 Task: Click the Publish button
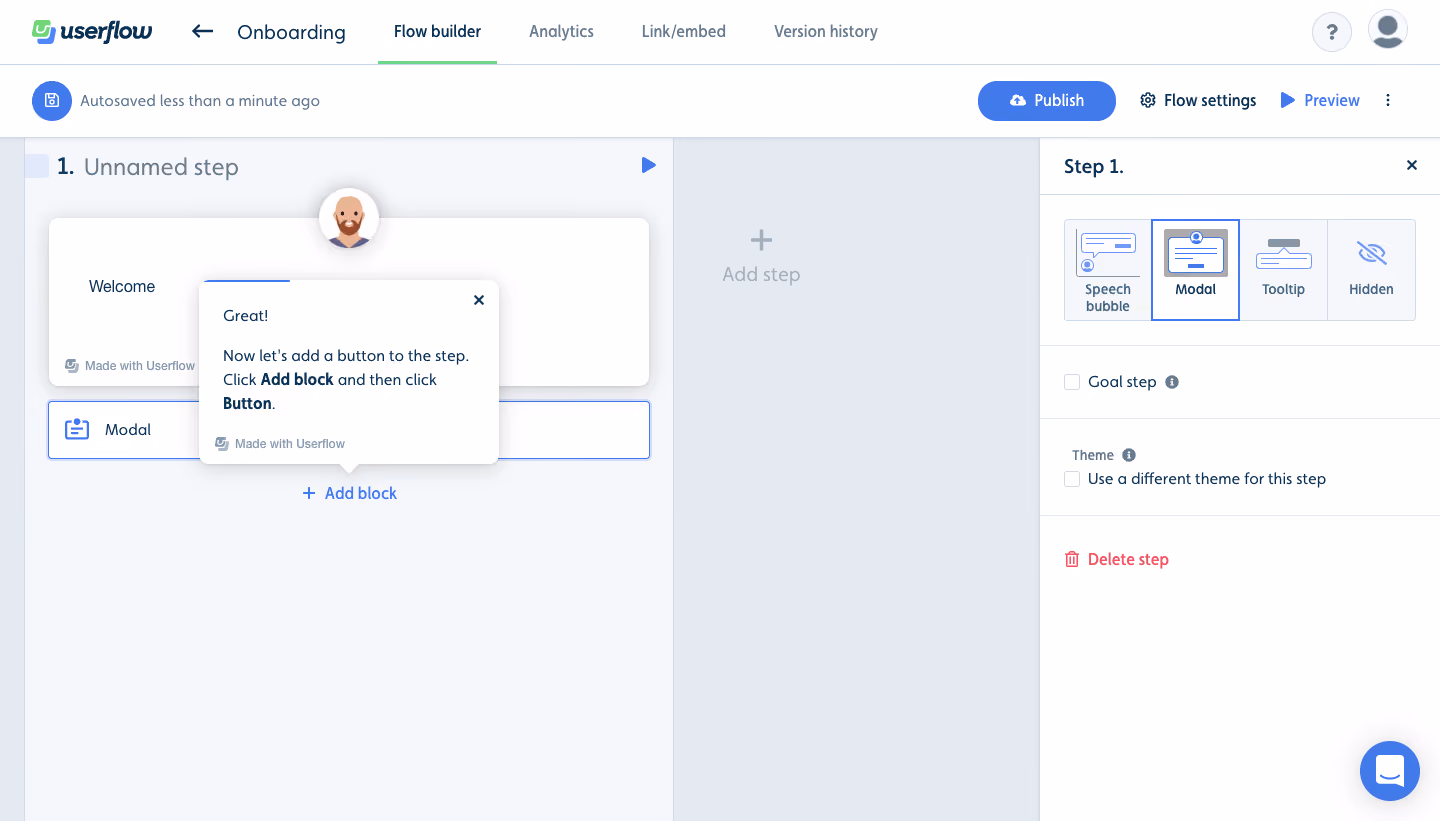1047,100
